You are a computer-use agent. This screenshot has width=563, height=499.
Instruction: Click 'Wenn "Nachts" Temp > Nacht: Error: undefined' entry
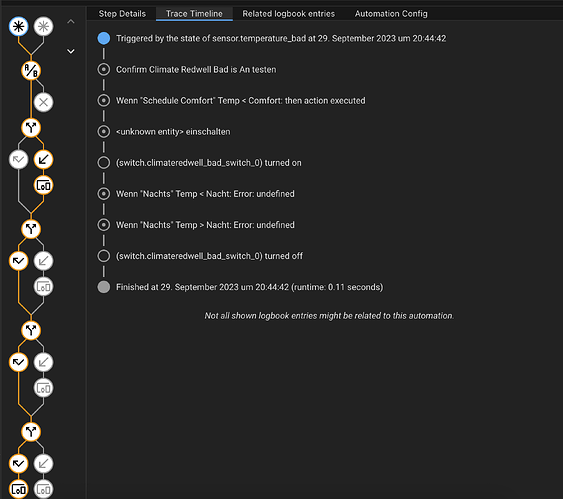(x=205, y=225)
